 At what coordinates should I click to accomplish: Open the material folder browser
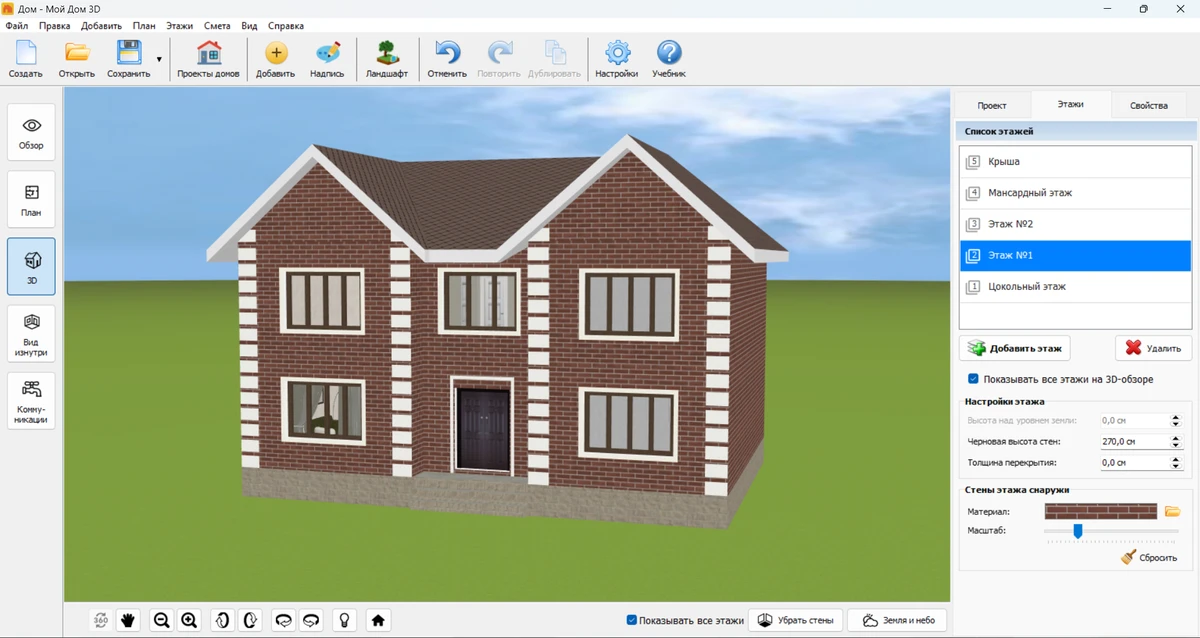pos(1173,511)
